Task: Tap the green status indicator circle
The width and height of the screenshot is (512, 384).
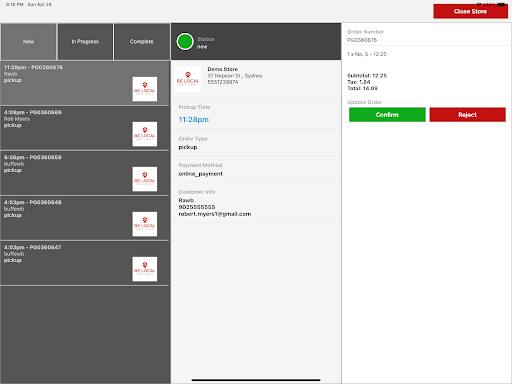Action: (x=185, y=42)
